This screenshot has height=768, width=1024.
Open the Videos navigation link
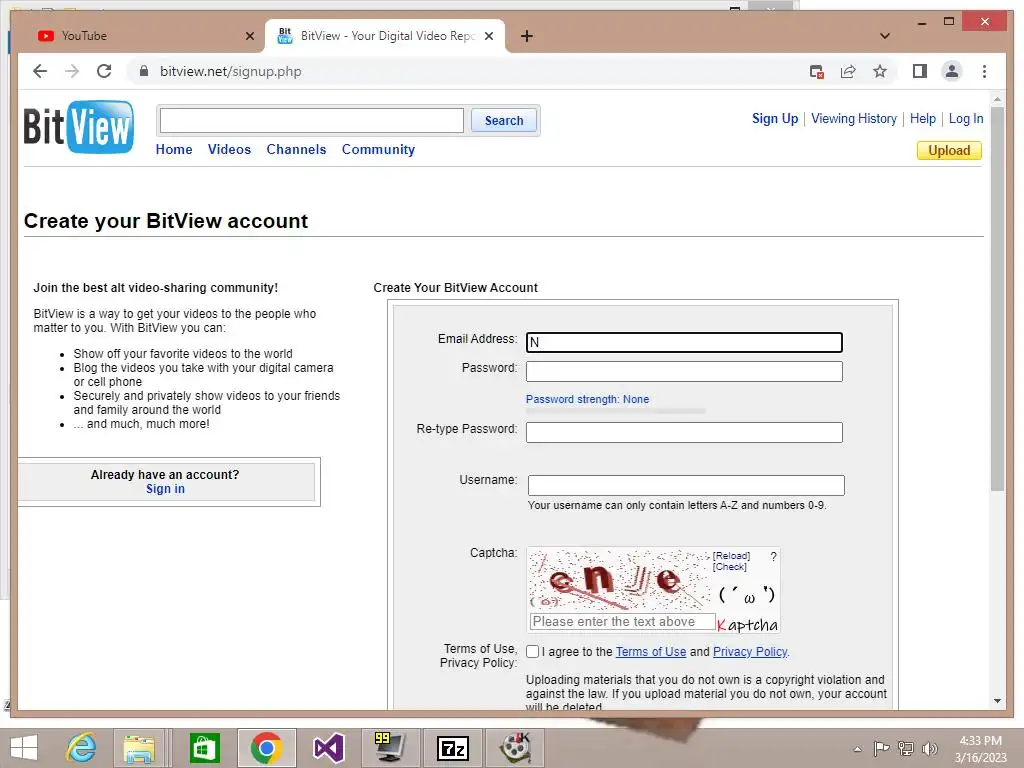click(x=229, y=150)
